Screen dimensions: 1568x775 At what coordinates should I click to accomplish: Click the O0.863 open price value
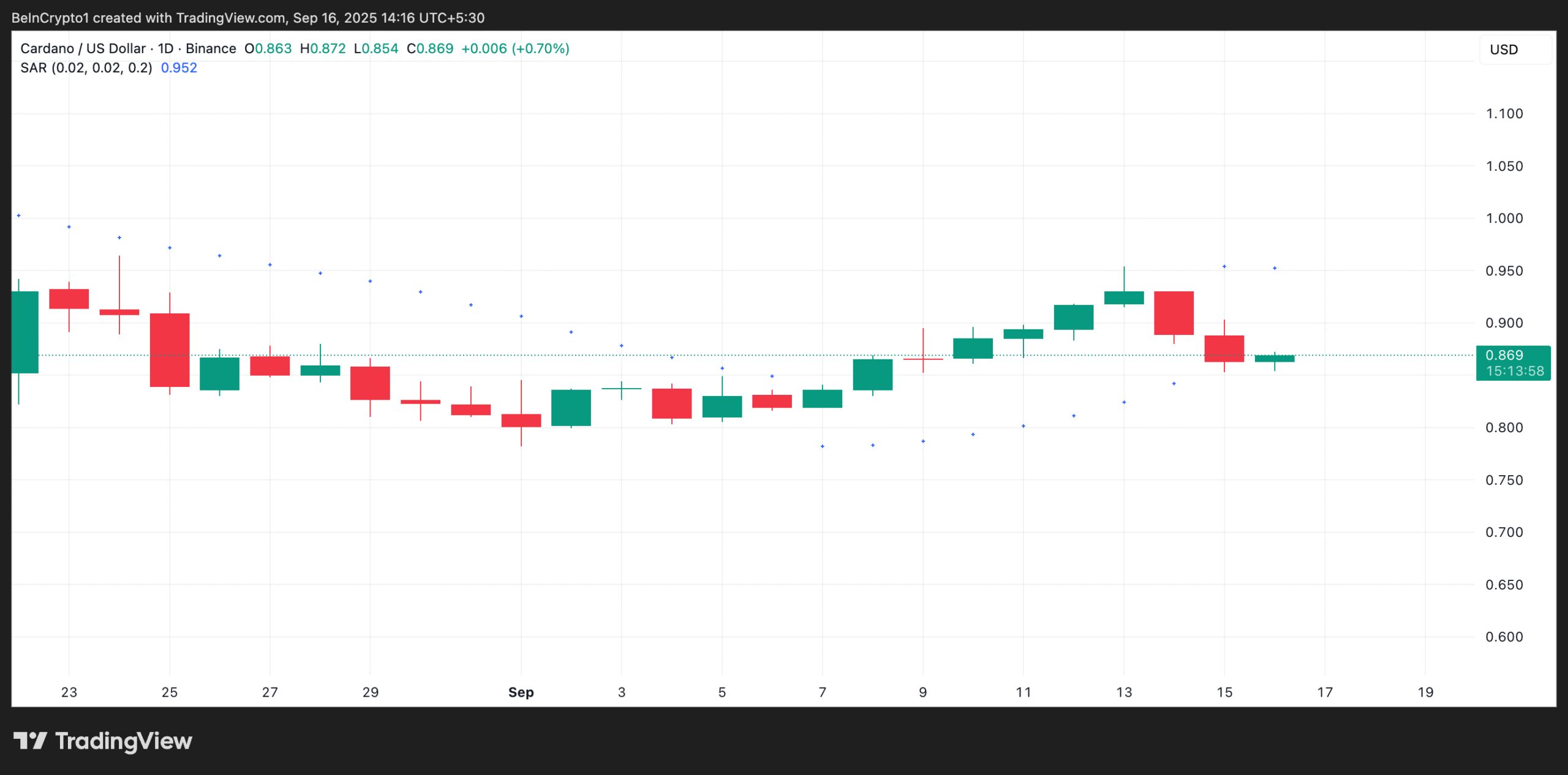(268, 48)
